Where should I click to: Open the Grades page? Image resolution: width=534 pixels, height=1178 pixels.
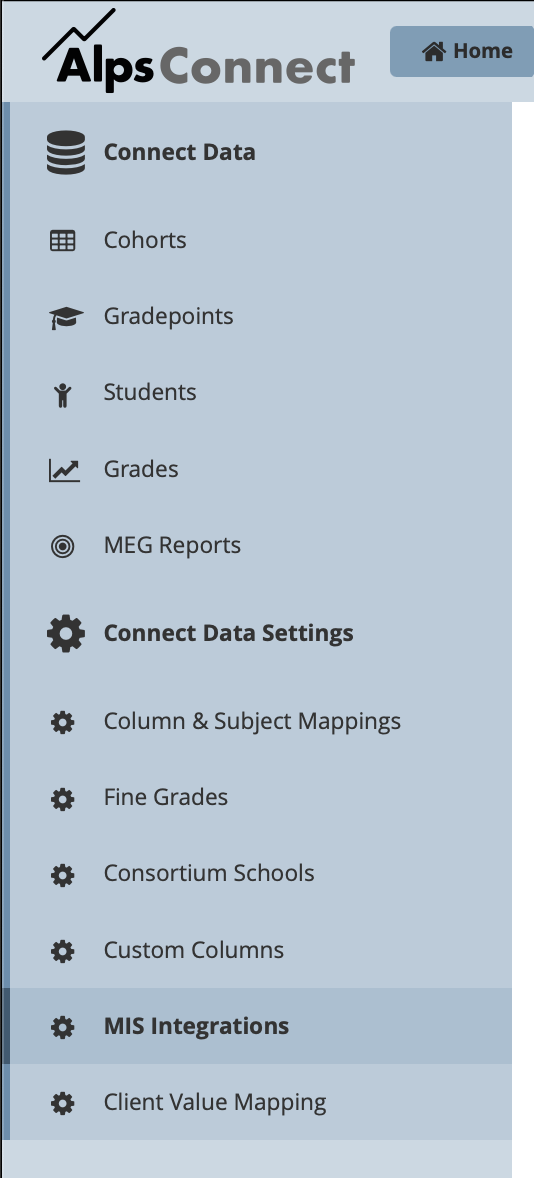pos(141,469)
